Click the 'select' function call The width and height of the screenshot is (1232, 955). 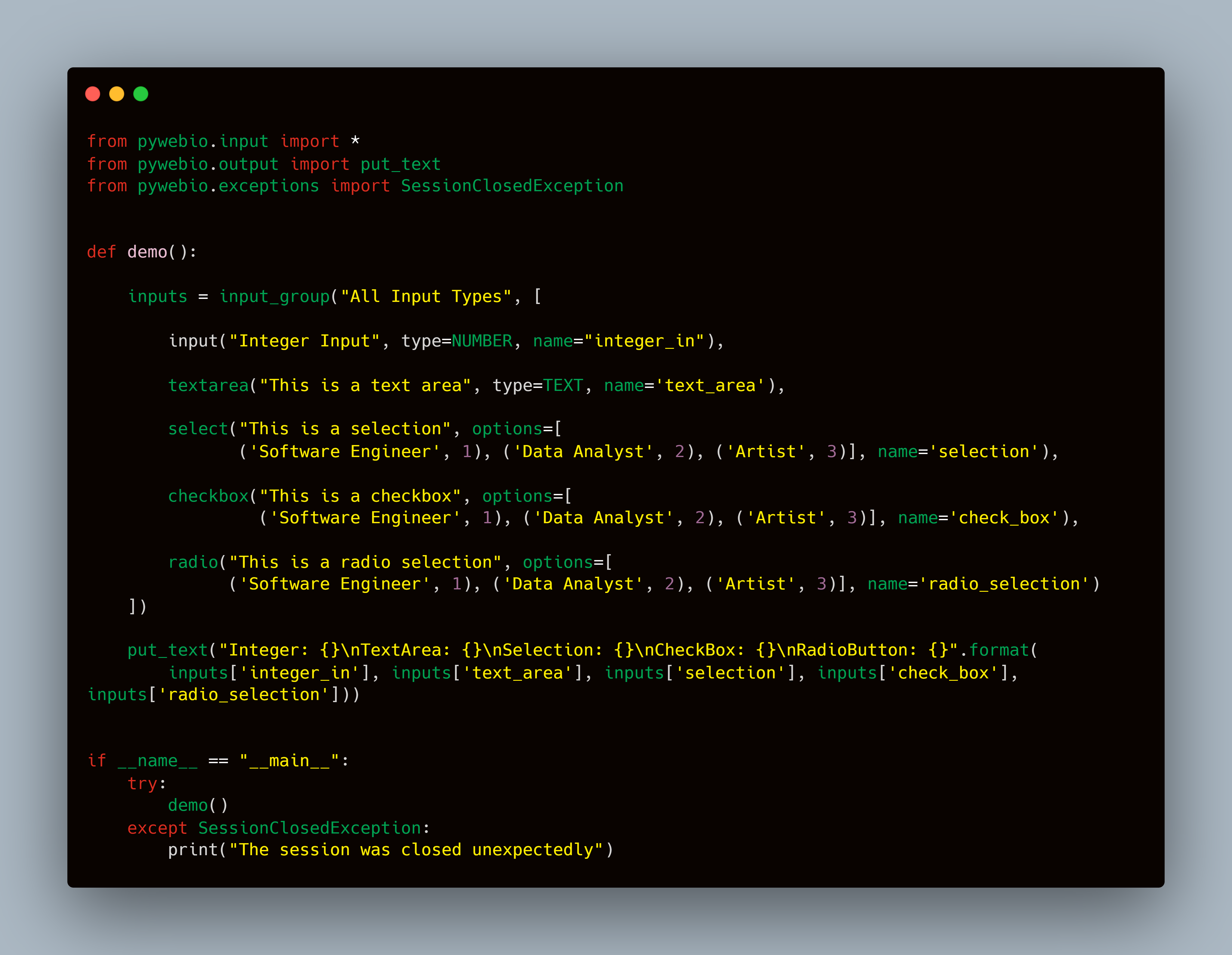coord(198,429)
